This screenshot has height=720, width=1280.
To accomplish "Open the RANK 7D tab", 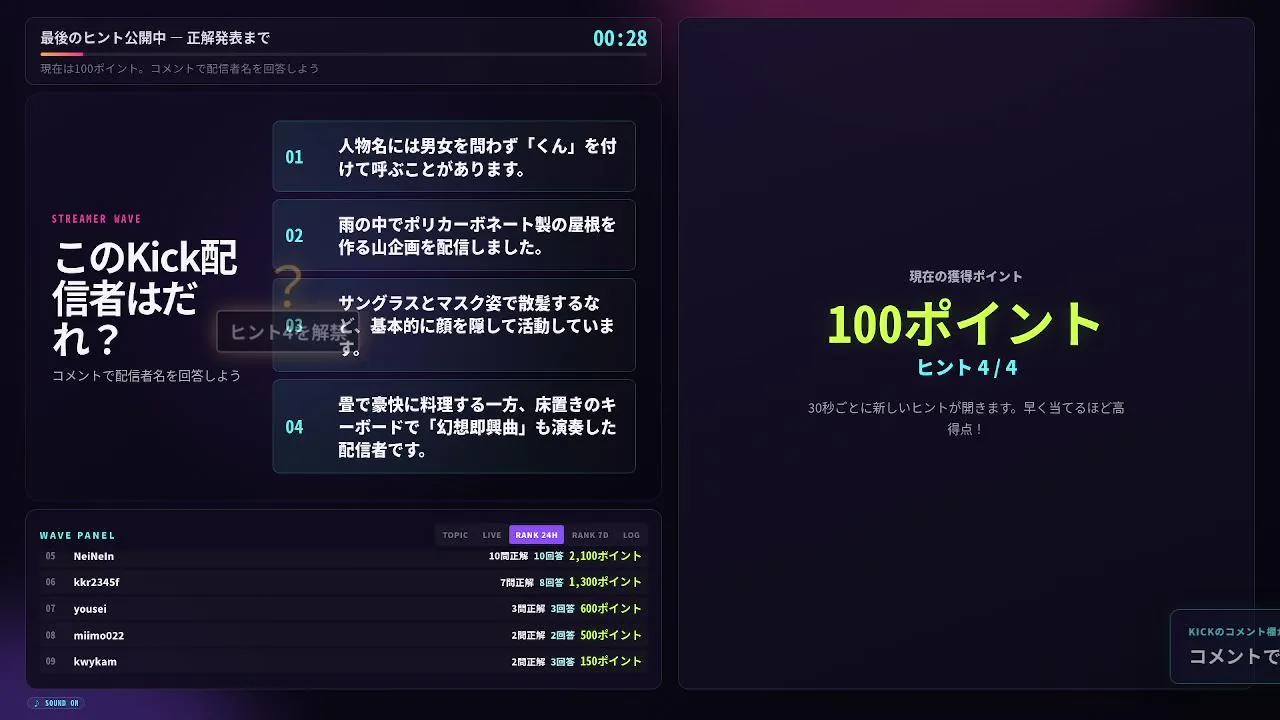I will pyautogui.click(x=590, y=535).
